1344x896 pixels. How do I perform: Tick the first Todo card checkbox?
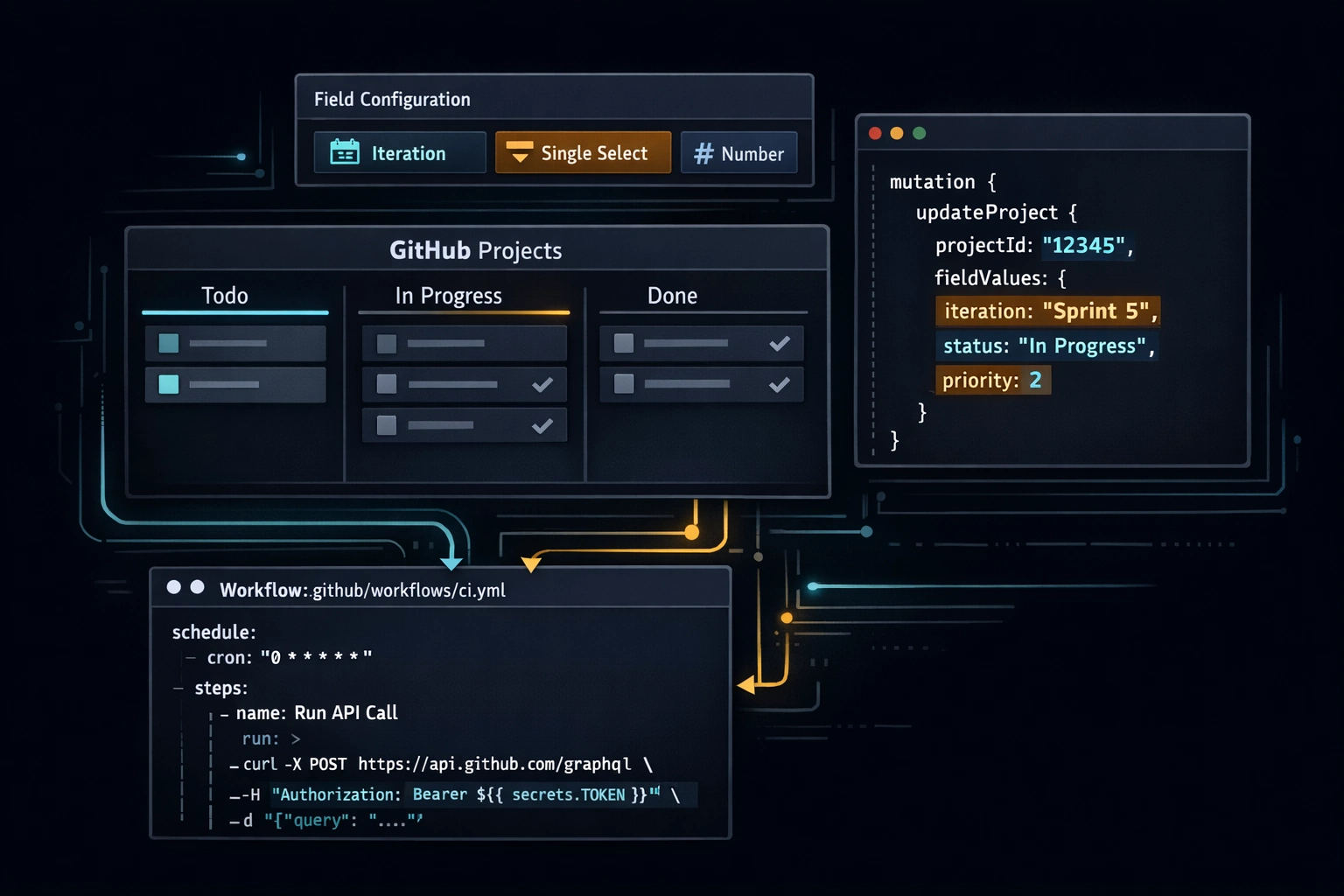click(x=169, y=343)
